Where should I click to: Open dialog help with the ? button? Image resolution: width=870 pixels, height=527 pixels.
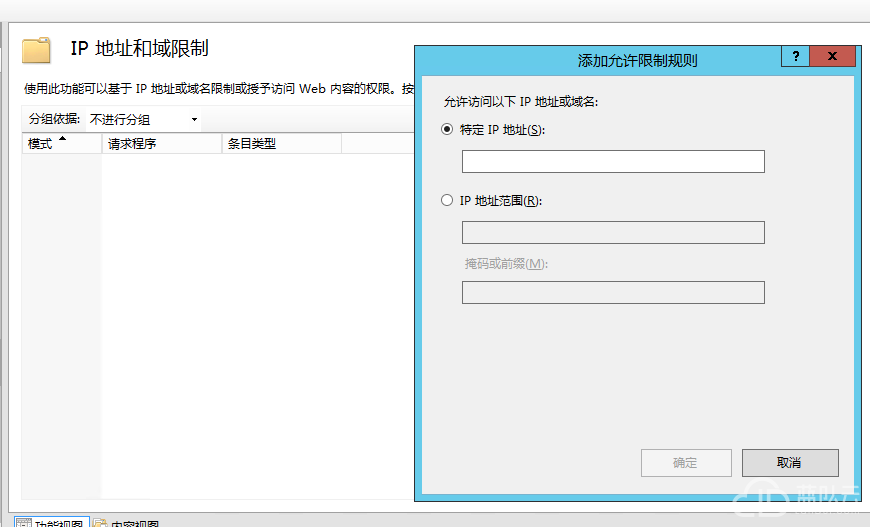795,56
